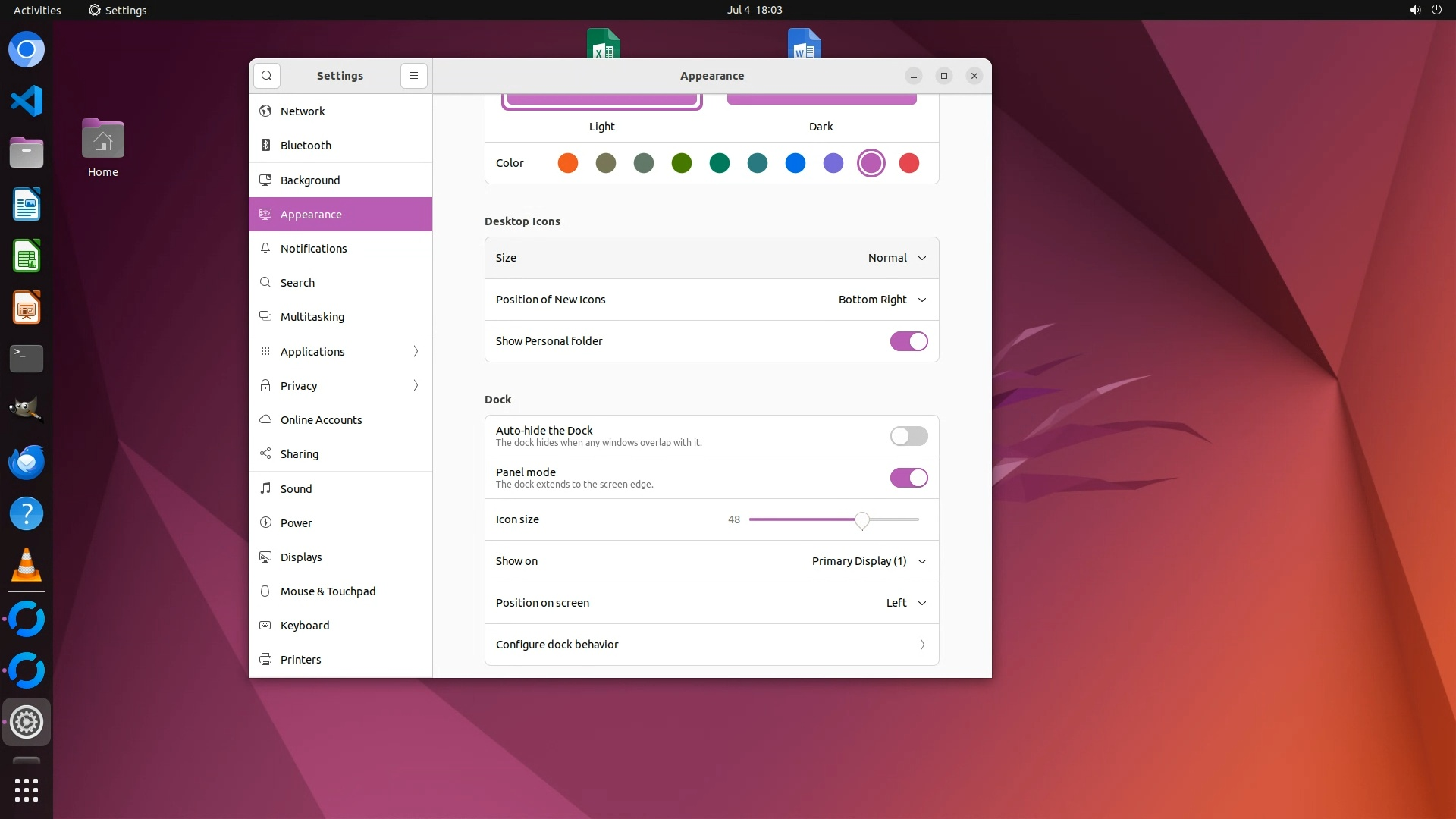Click the search icon in Settings header

[x=266, y=76]
